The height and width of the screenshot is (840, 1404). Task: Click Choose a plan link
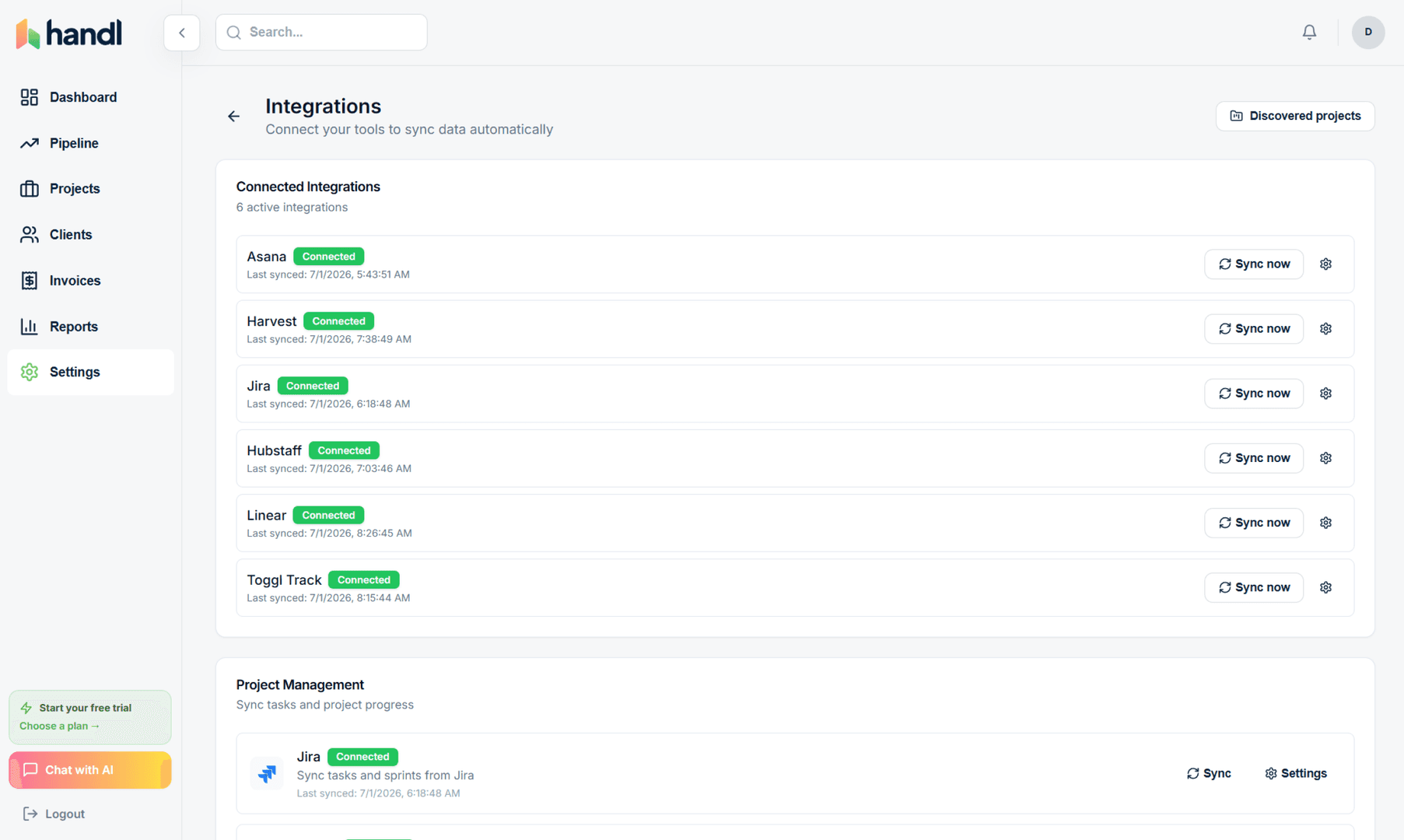[59, 726]
